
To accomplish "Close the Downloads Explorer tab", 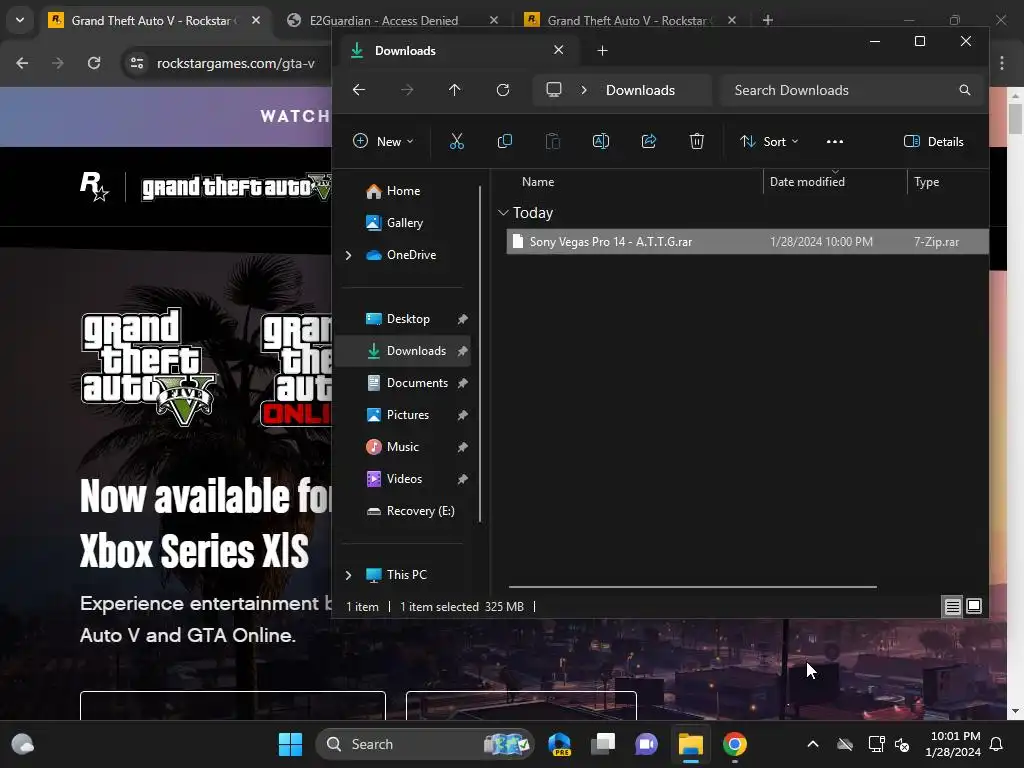I will point(558,50).
